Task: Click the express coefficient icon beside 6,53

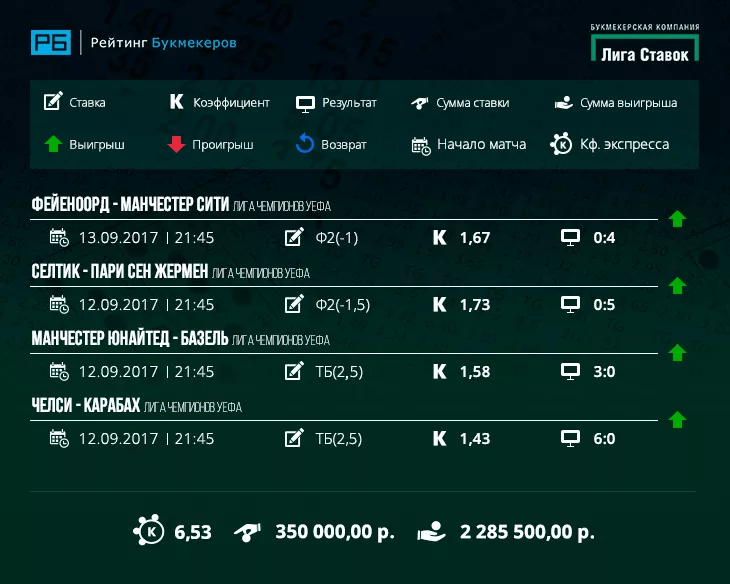Action: coord(149,530)
